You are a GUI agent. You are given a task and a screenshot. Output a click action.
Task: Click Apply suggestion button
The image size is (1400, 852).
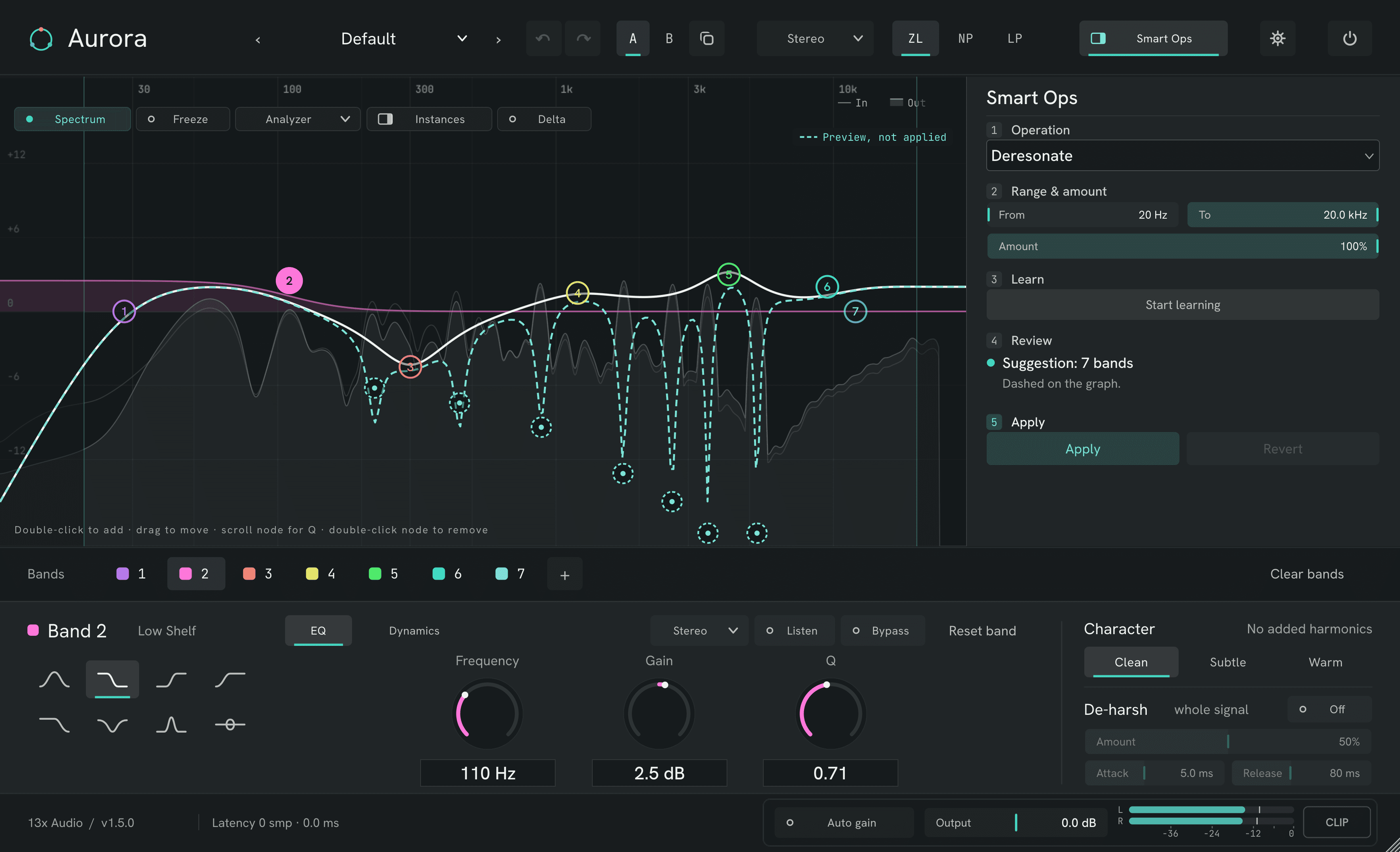pos(1082,449)
